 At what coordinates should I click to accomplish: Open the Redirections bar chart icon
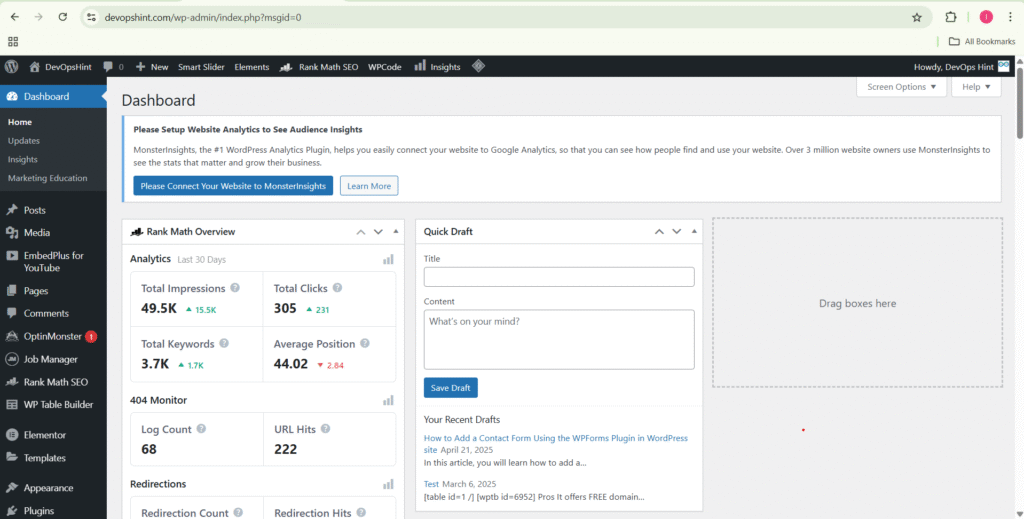[x=389, y=484]
